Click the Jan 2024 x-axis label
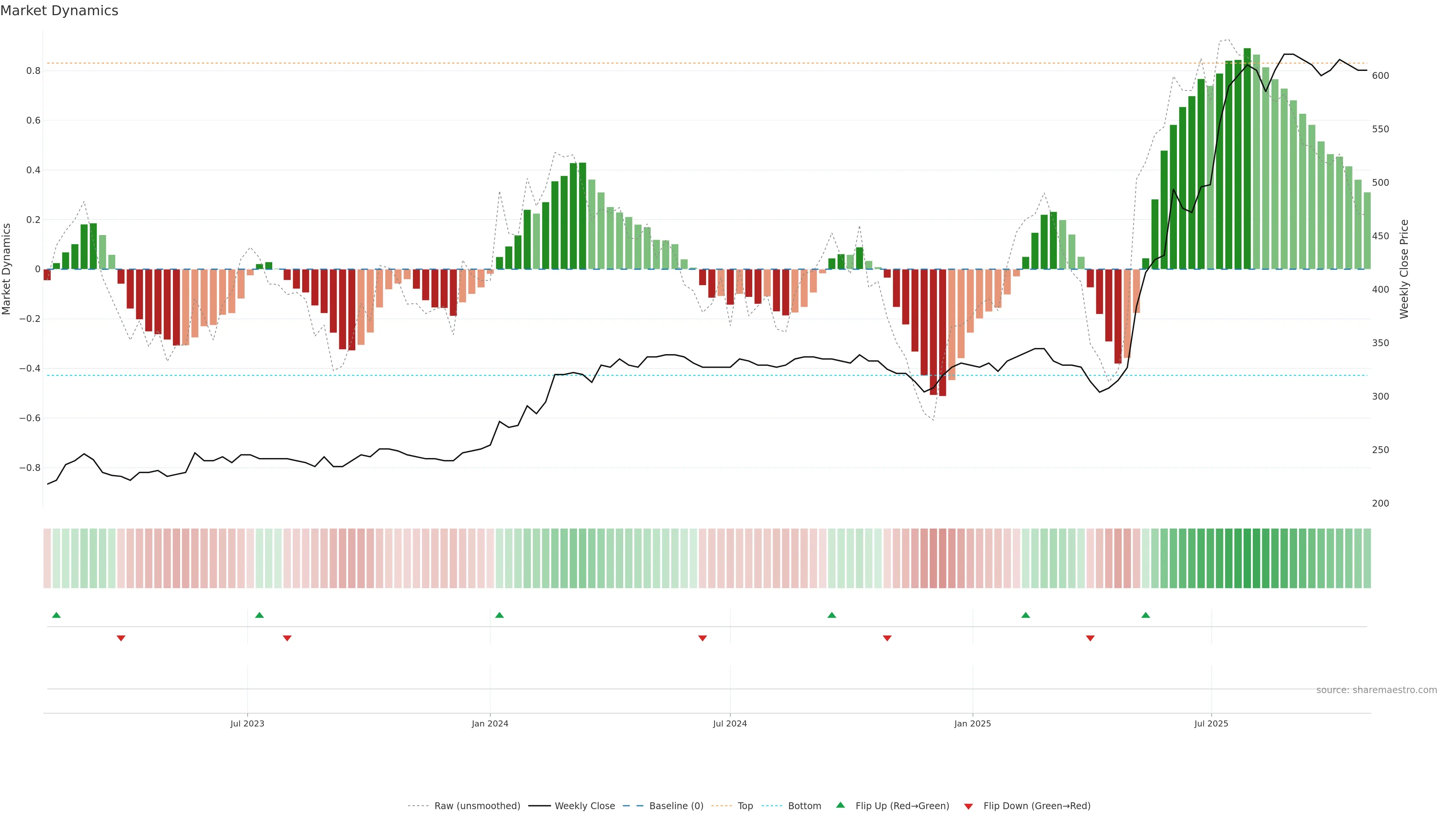This screenshot has height=819, width=1456. click(x=490, y=723)
